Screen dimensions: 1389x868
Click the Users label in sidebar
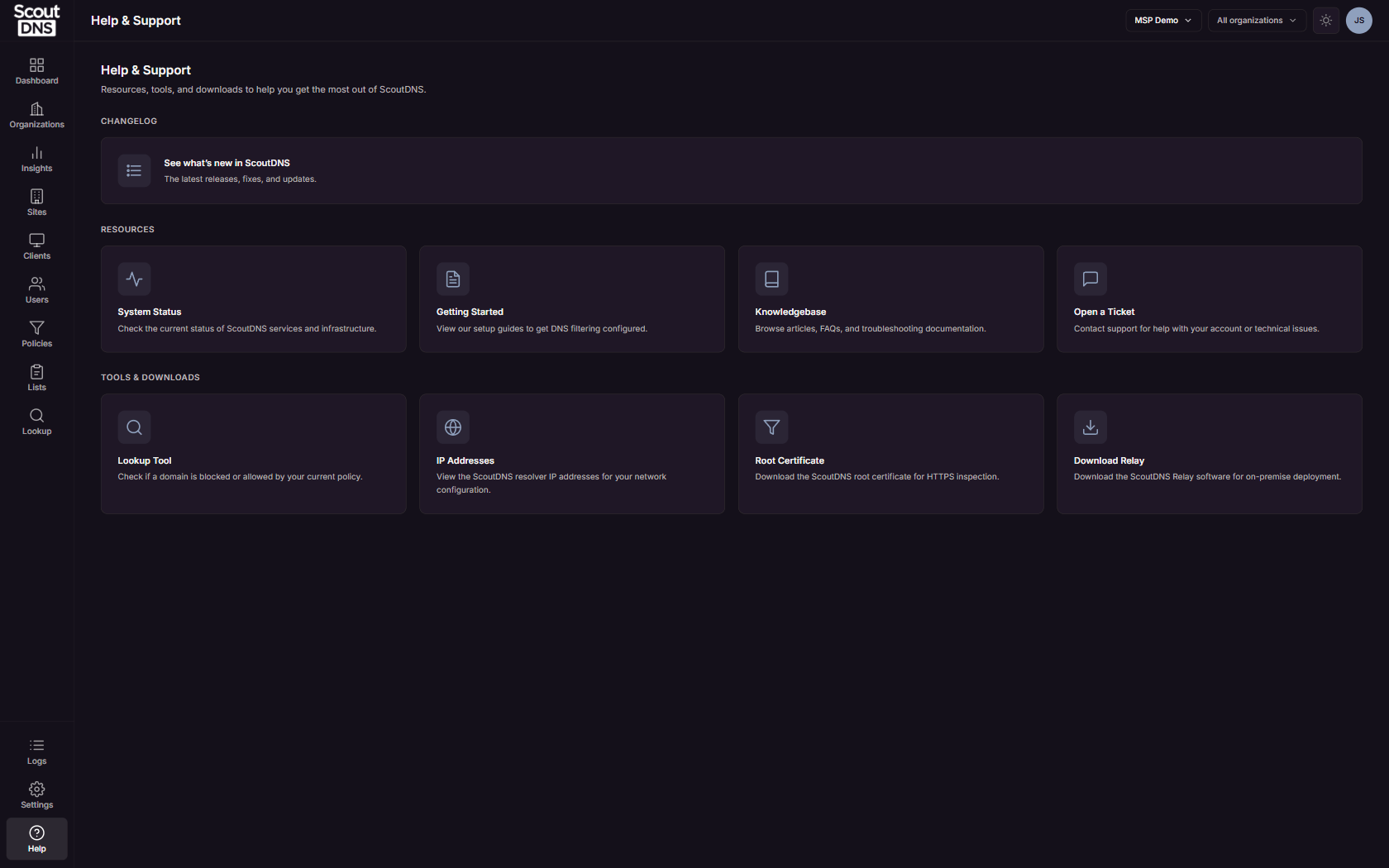coord(36,300)
